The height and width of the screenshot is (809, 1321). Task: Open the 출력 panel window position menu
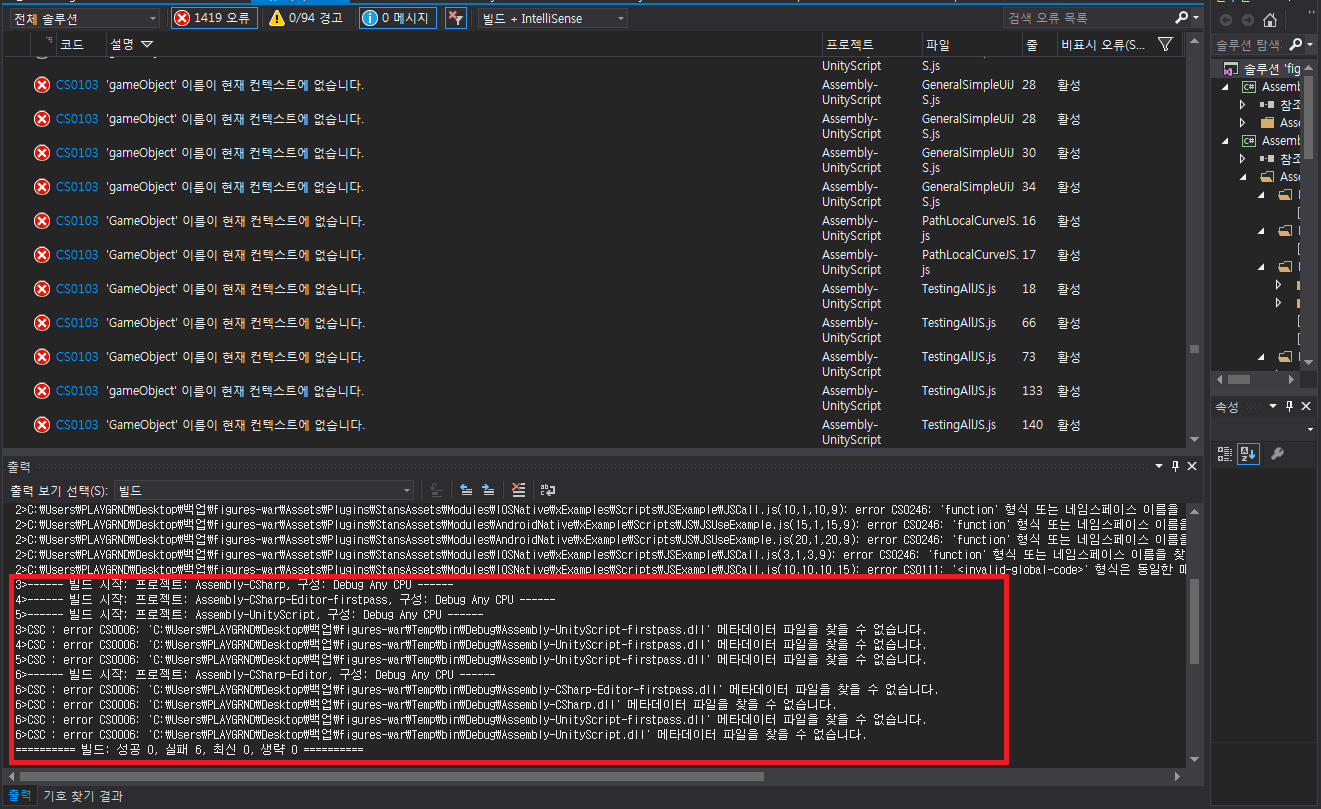(1160, 467)
